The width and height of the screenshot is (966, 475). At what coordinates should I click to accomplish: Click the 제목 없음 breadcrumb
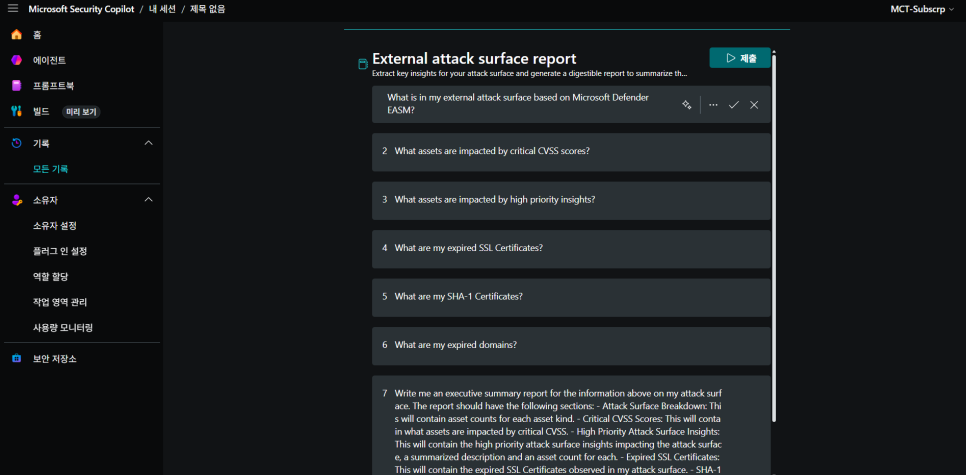tap(208, 9)
